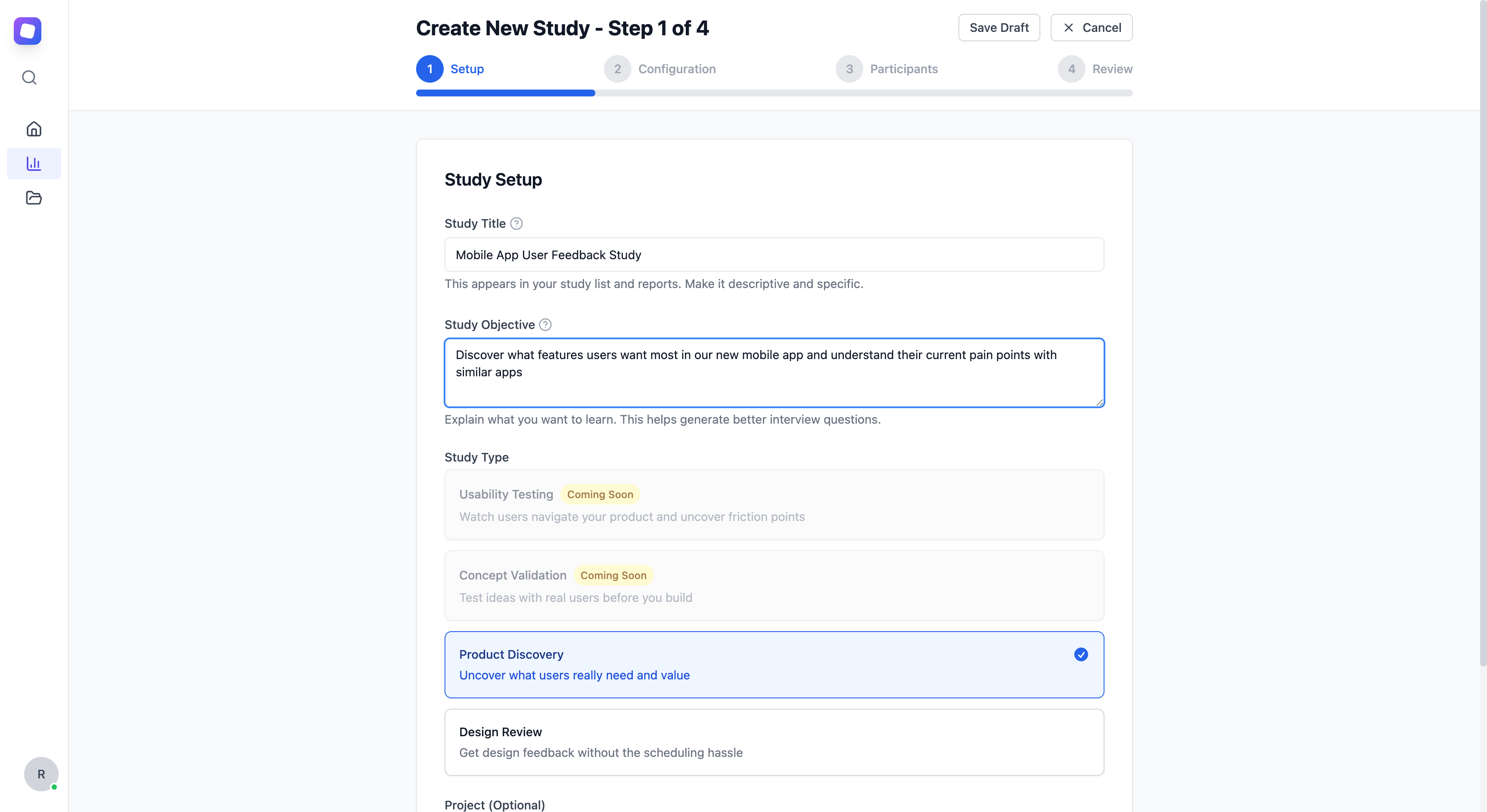Jump to the Participants step
1487x812 pixels.
pyautogui.click(x=887, y=69)
